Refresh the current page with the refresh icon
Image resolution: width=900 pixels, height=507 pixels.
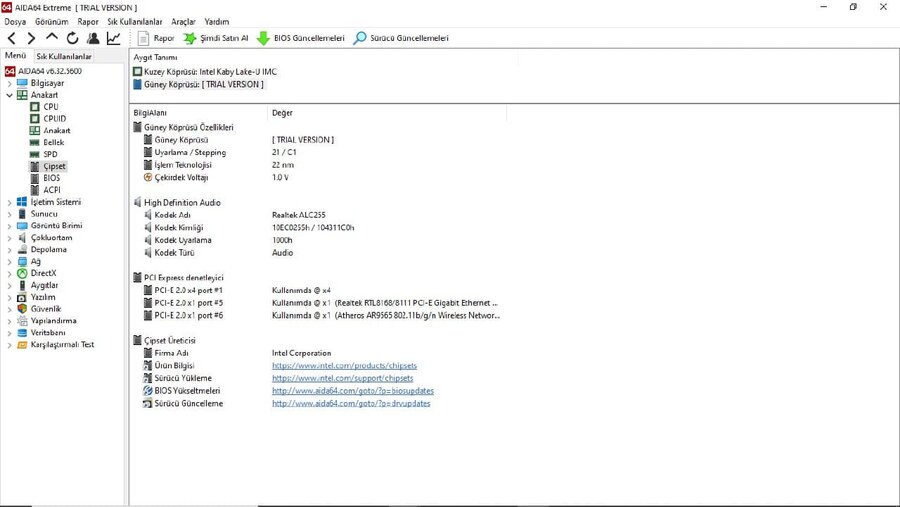[x=72, y=38]
